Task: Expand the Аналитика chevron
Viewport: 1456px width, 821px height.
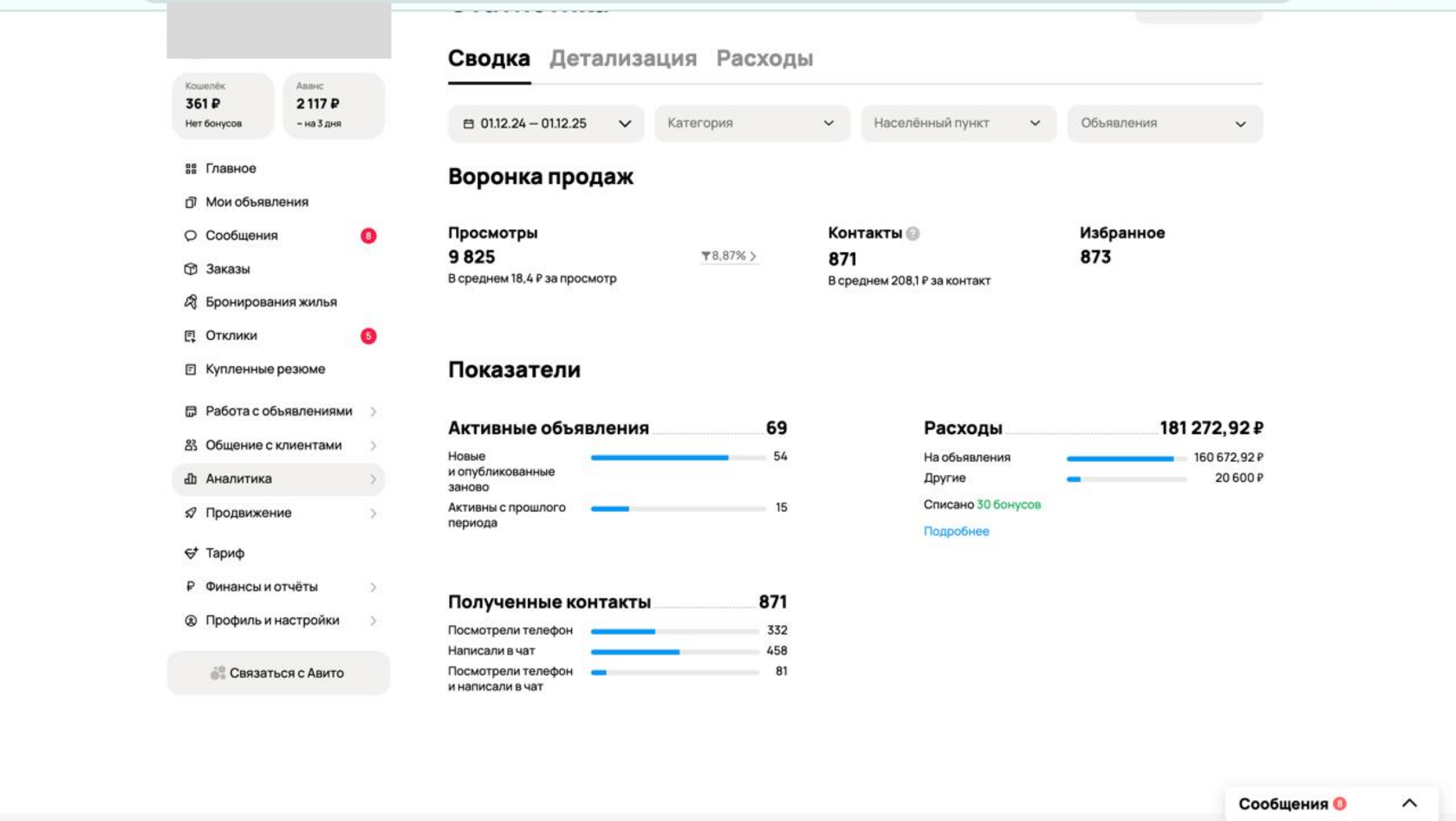Action: point(374,479)
